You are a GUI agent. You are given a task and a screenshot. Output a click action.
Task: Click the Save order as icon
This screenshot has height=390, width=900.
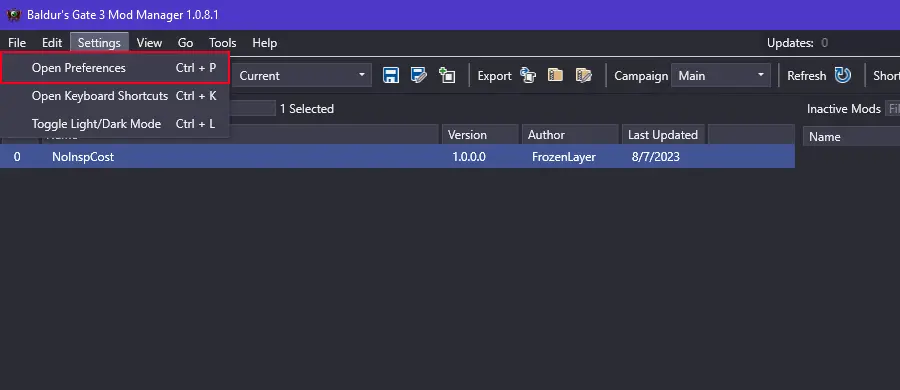coord(418,75)
